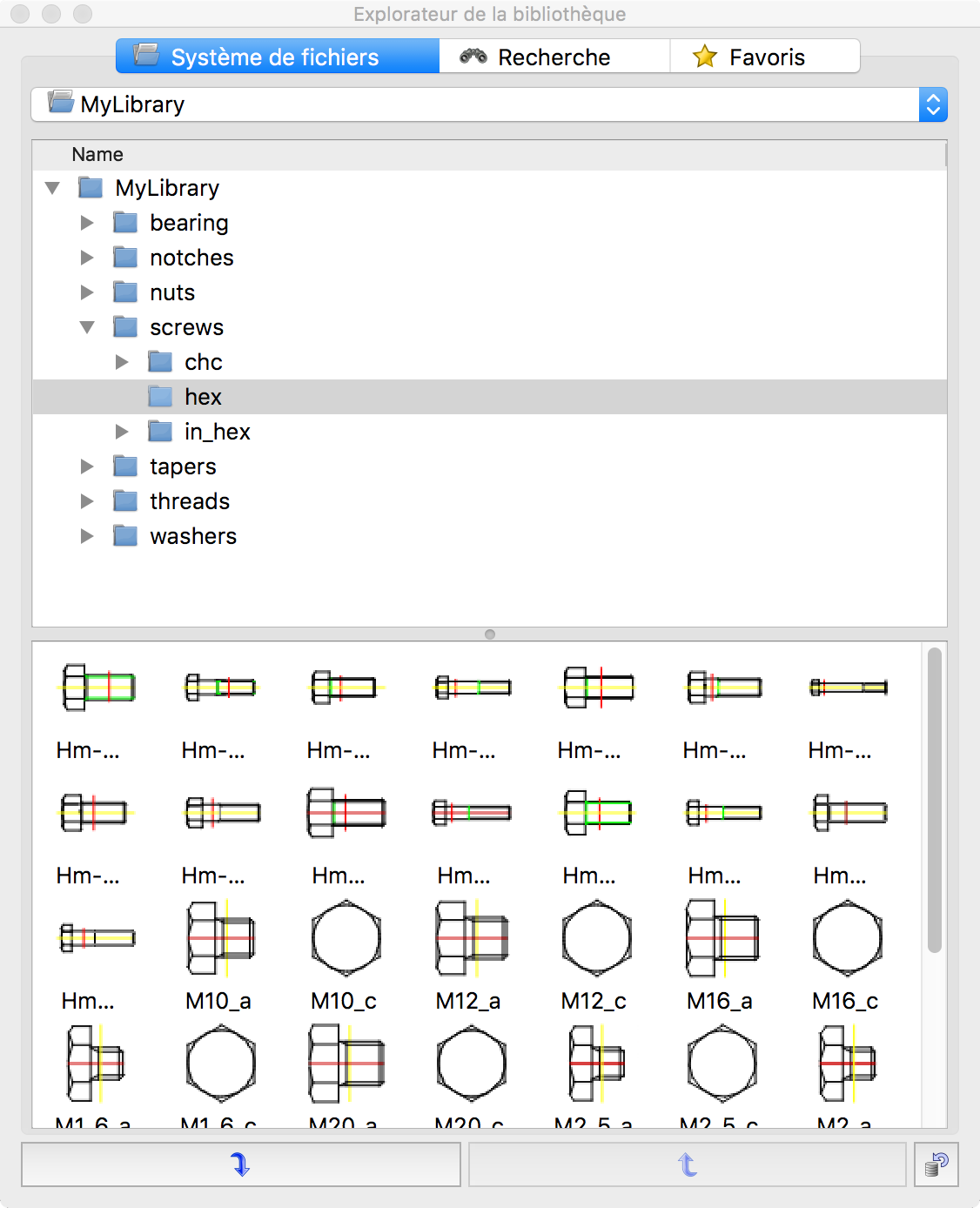The height and width of the screenshot is (1208, 980).
Task: Click the blue down-arrow insert button
Action: (x=241, y=1164)
